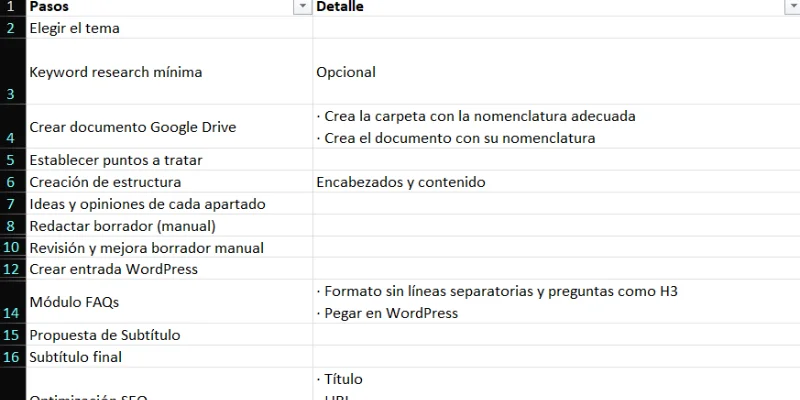Select row header 2
800x400 pixels.
13,28
